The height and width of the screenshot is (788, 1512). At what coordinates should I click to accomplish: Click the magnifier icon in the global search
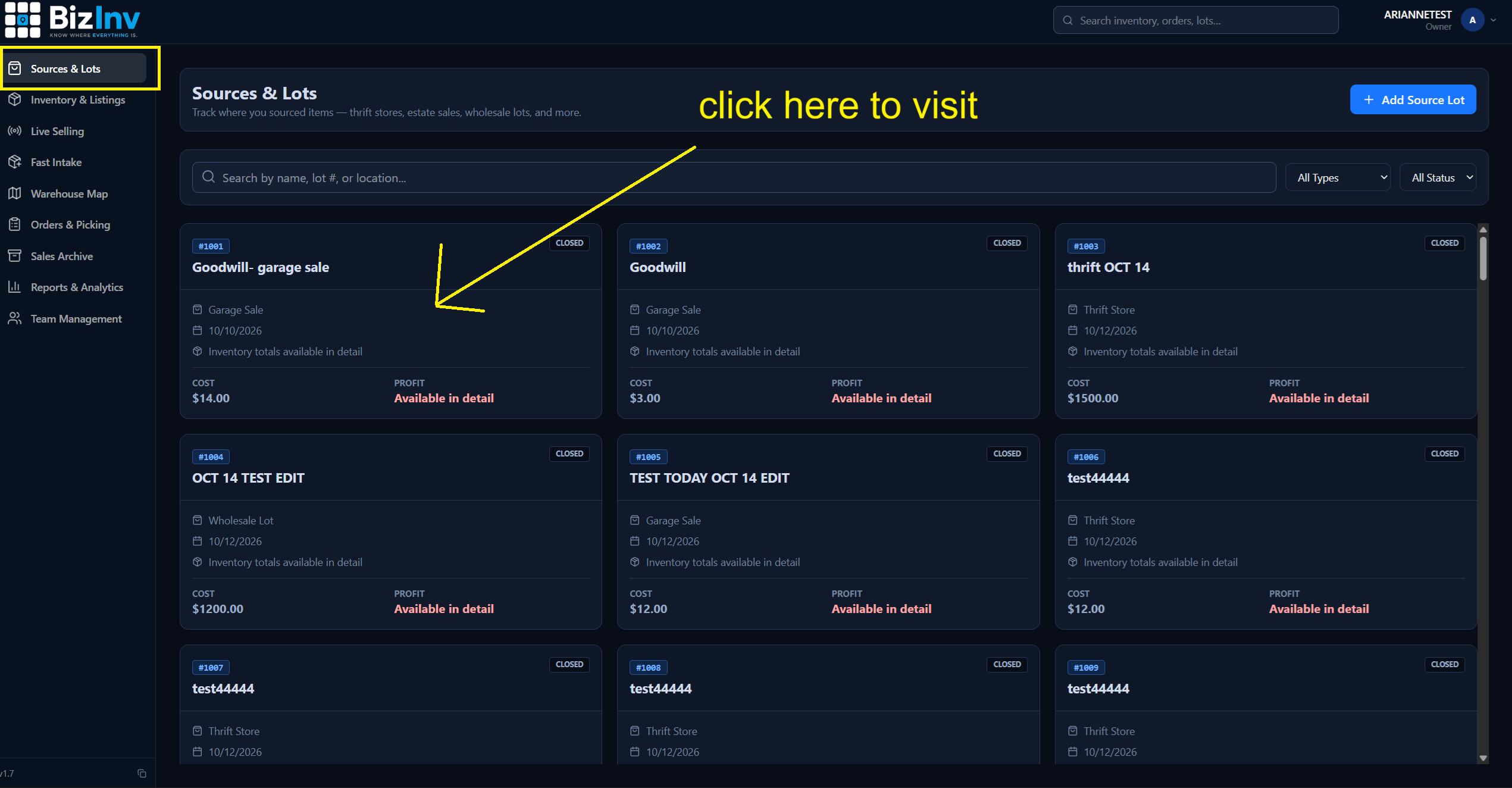1068,20
